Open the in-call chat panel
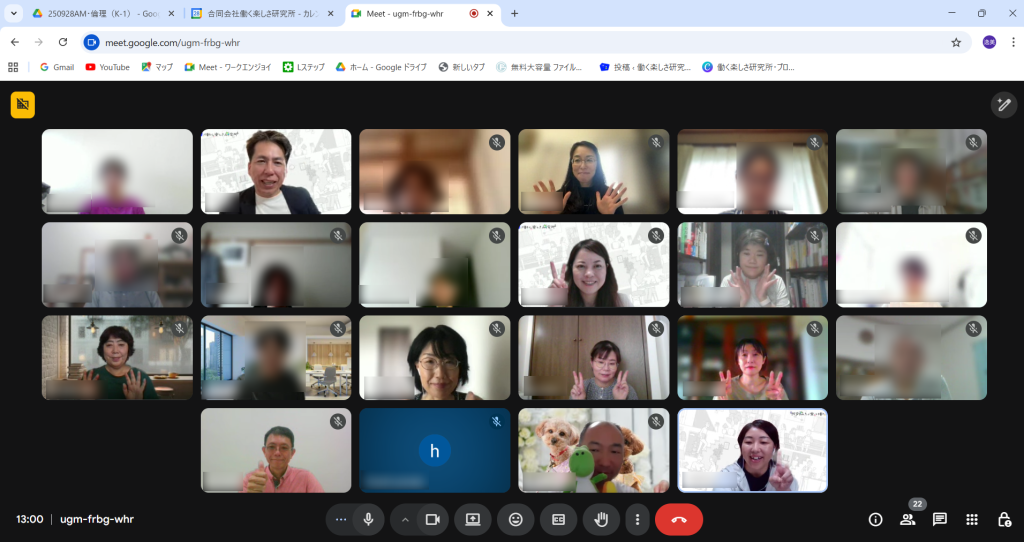Image resolution: width=1024 pixels, height=542 pixels. click(940, 519)
